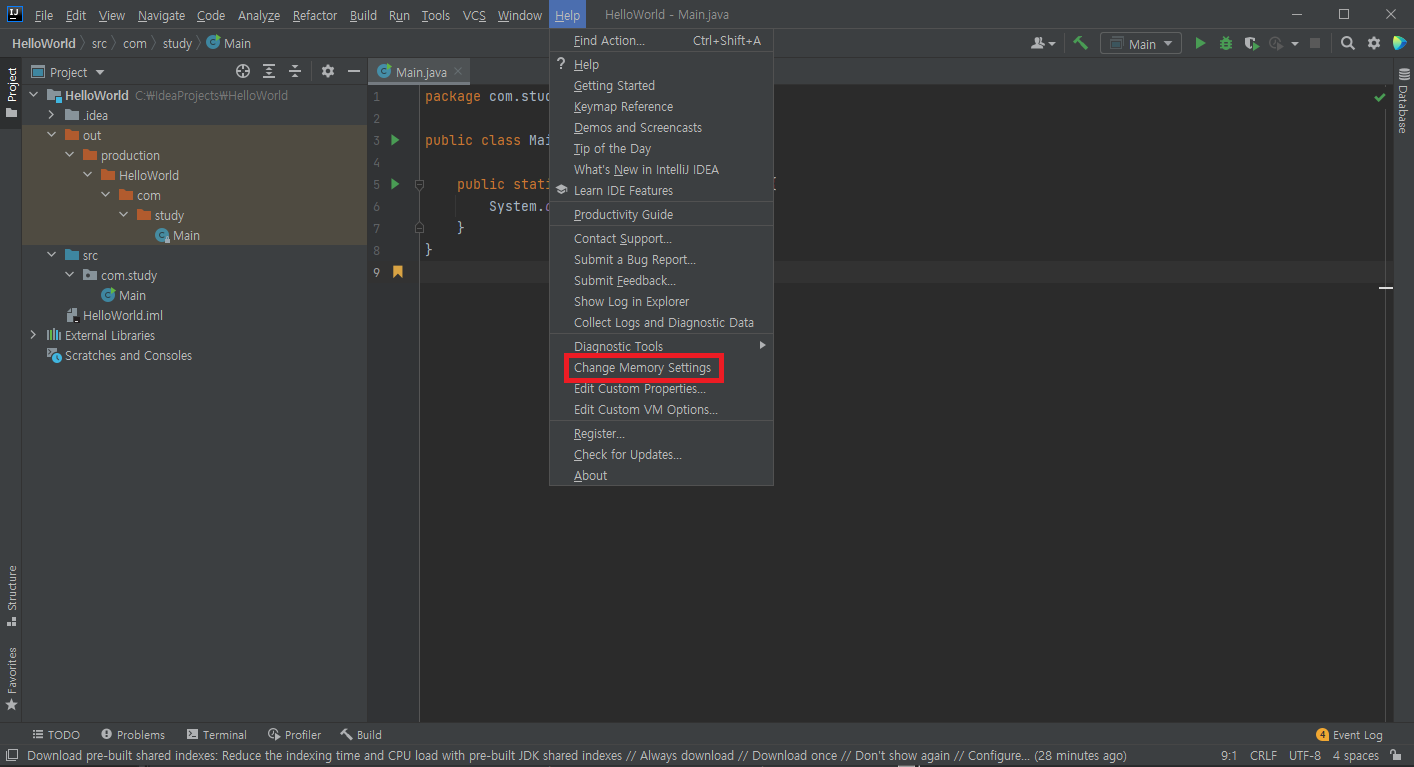
Task: Choose Edit Custom VM Options
Action: pyautogui.click(x=661, y=409)
